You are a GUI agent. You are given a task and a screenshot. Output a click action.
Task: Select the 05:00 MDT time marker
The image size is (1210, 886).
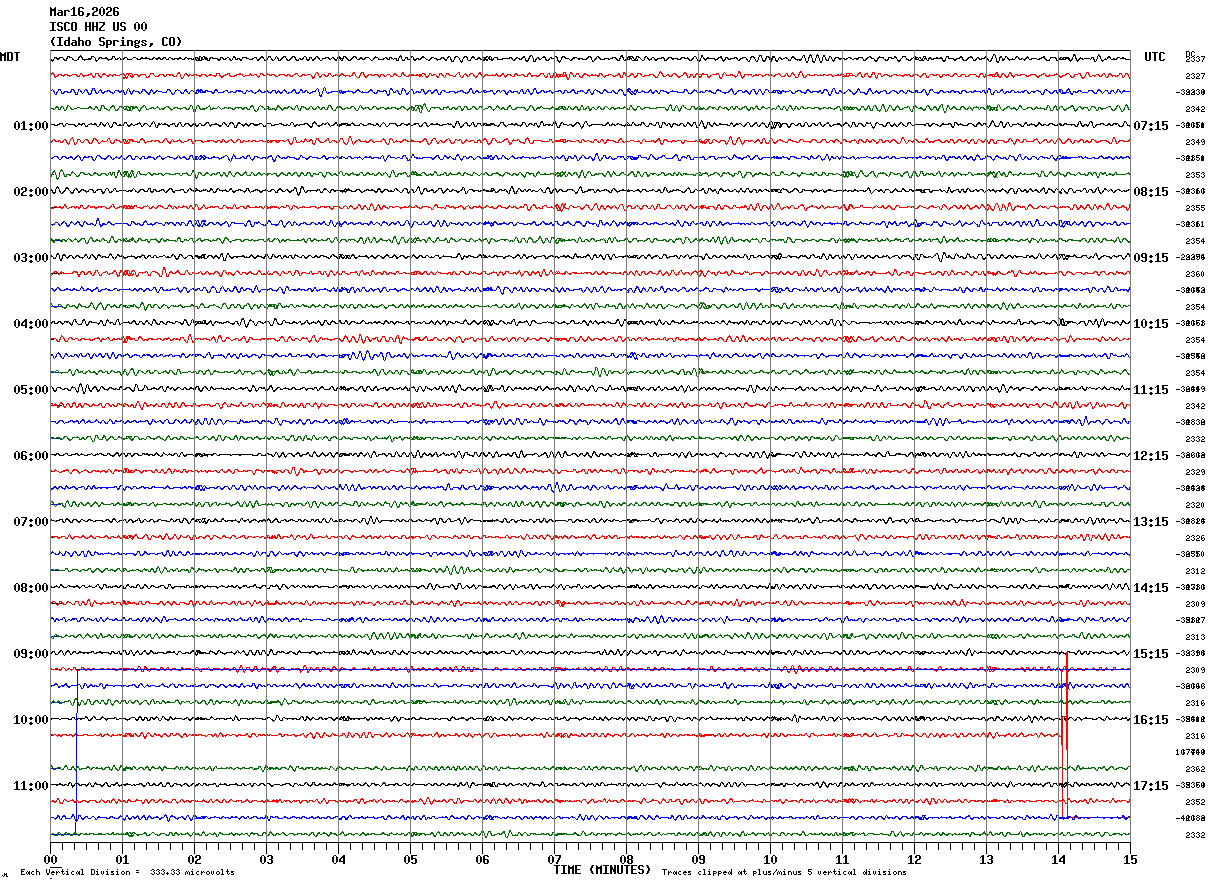click(30, 390)
